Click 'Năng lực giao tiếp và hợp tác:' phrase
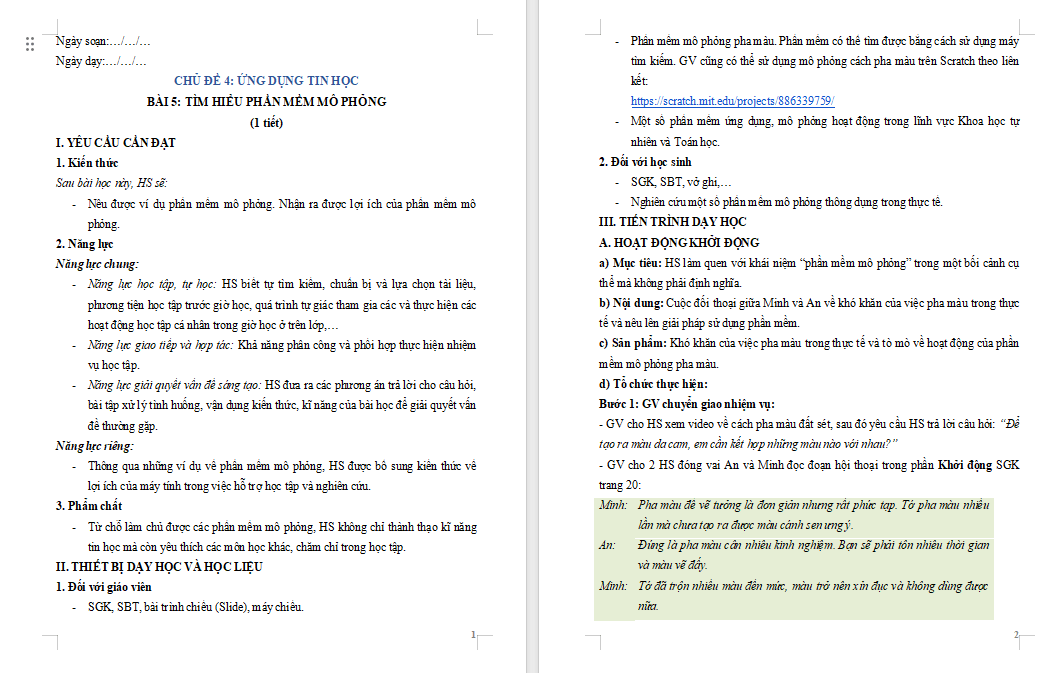1058x673 pixels. (160, 345)
